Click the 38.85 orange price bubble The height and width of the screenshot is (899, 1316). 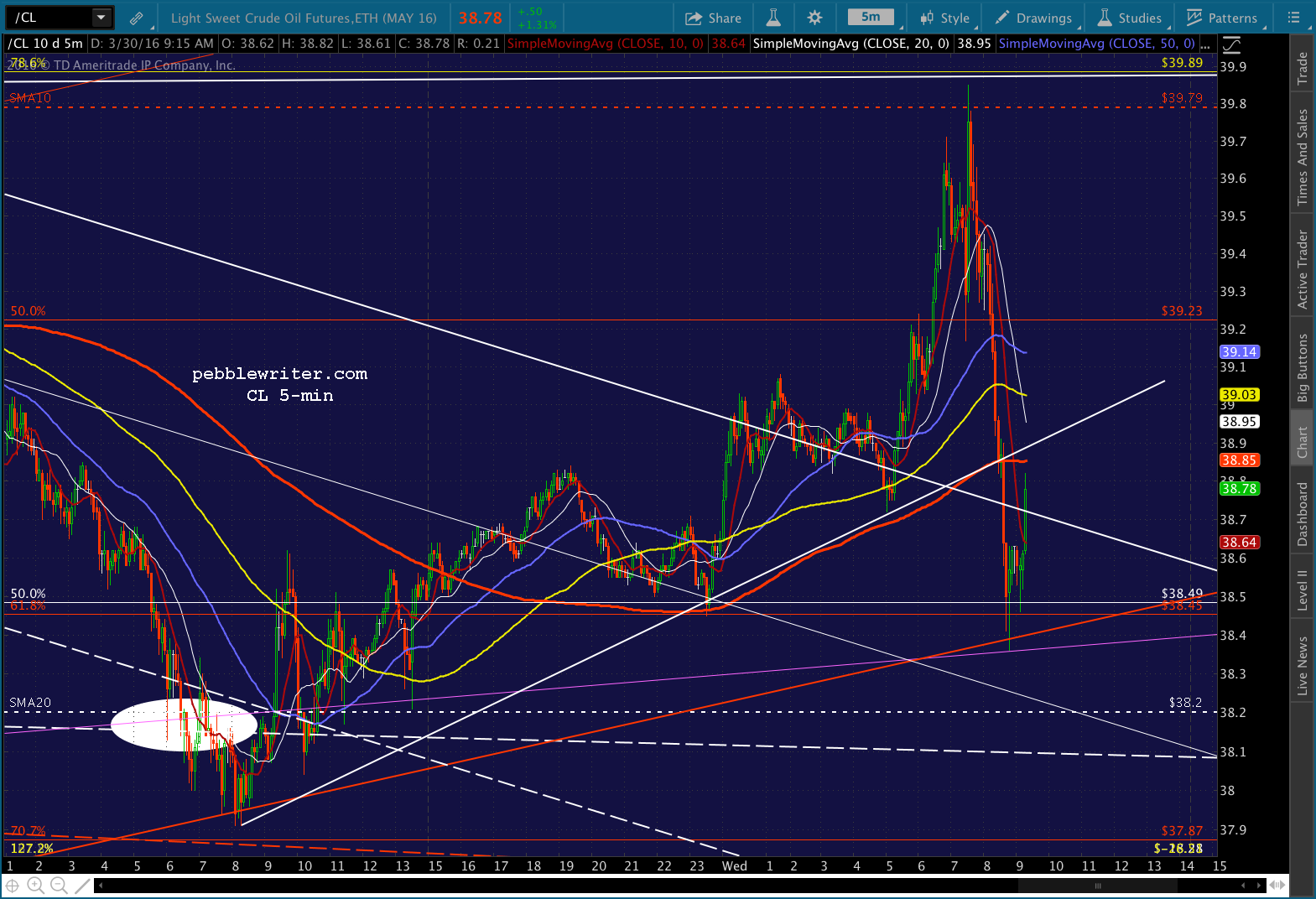point(1239,460)
